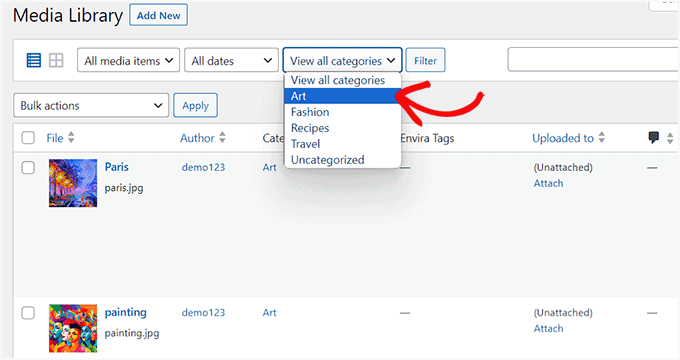This screenshot has height=360, width=680.
Task: Click author demo123 in Paris row
Action: tap(203, 167)
